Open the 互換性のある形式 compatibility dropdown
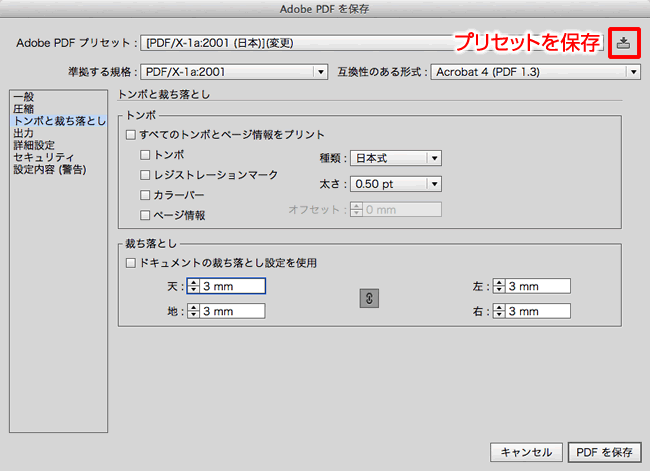Viewport: 650px width, 471px height. point(536,72)
